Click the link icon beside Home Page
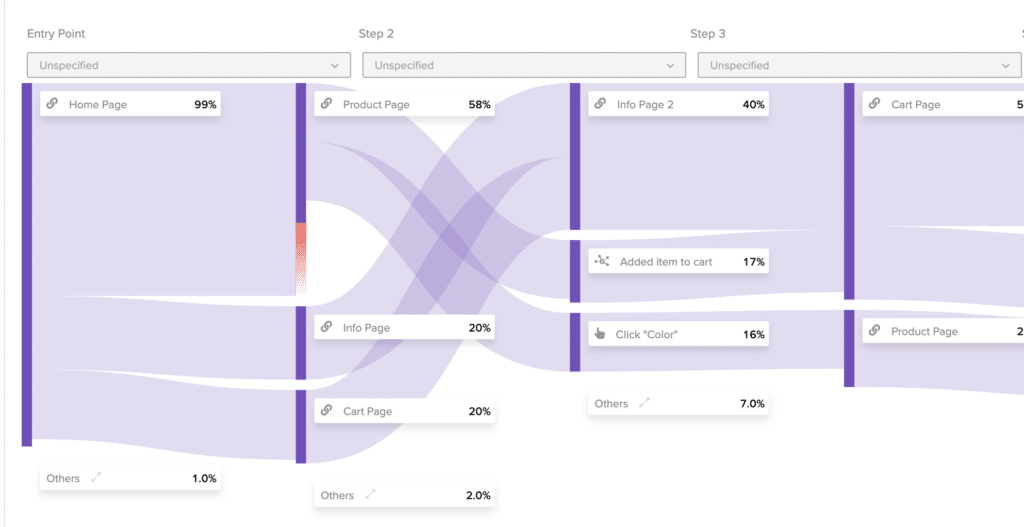This screenshot has width=1024, height=527. click(52, 103)
